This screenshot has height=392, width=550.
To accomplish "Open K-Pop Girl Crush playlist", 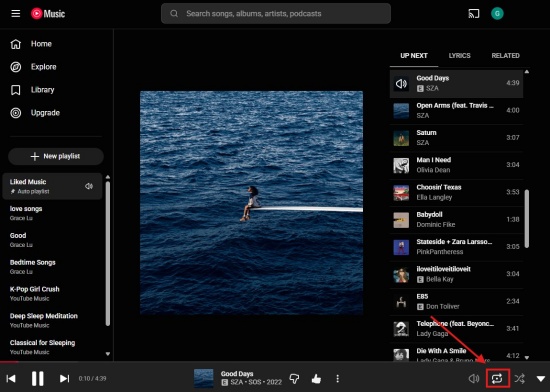I will pos(52,293).
